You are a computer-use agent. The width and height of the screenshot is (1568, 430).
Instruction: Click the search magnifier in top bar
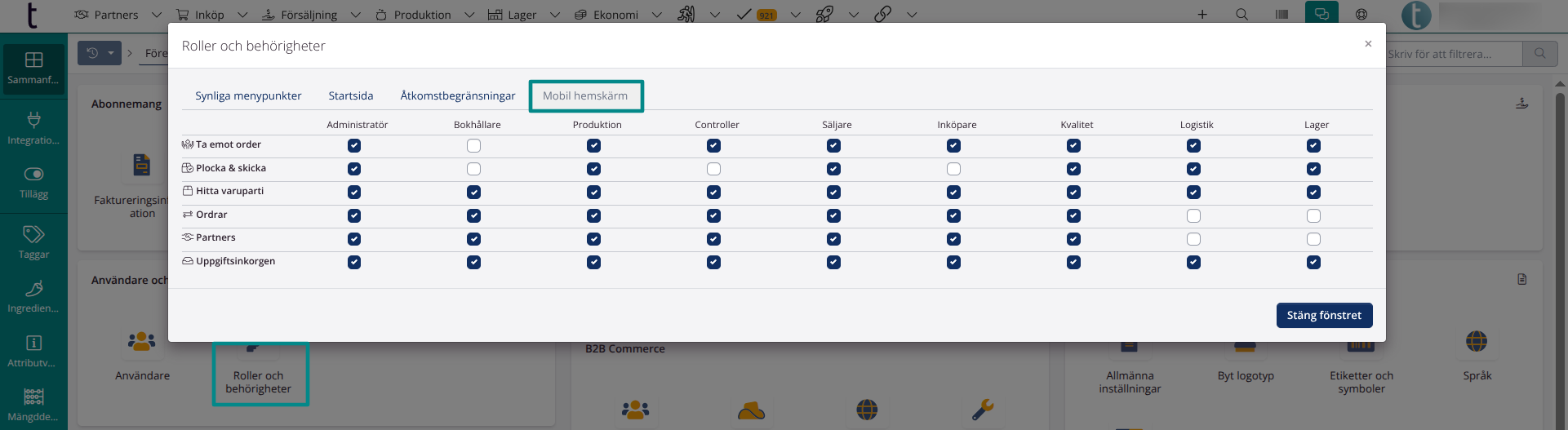click(1242, 15)
